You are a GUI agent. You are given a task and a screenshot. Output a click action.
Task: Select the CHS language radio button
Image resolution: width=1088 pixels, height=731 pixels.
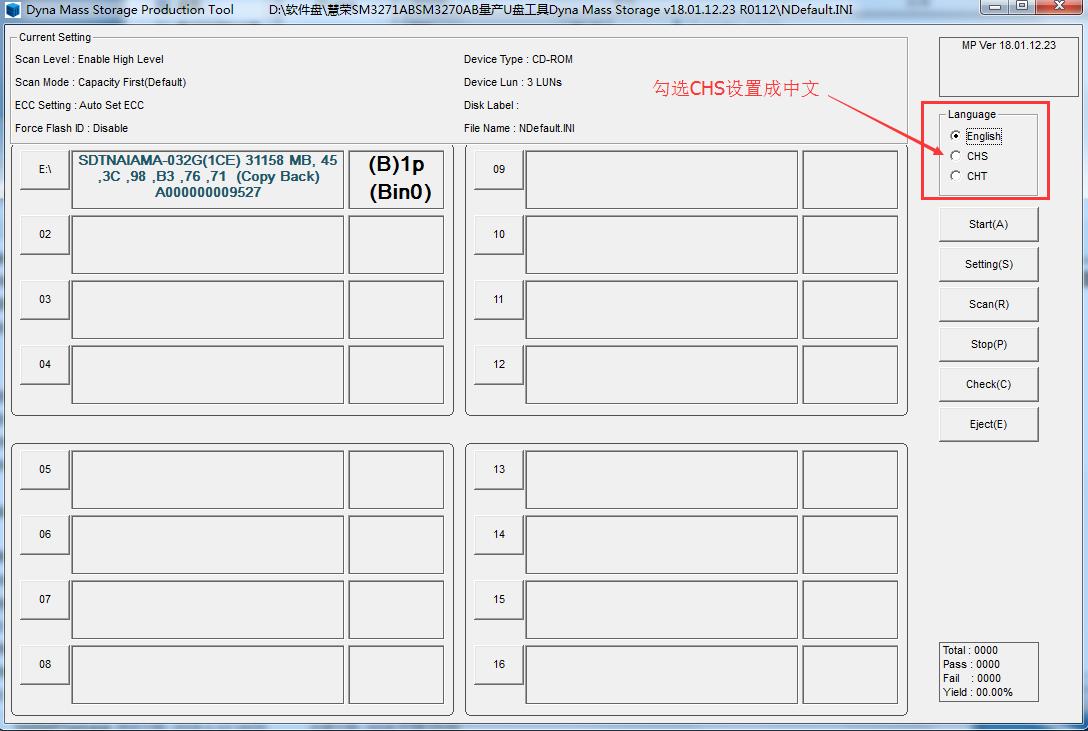[956, 156]
